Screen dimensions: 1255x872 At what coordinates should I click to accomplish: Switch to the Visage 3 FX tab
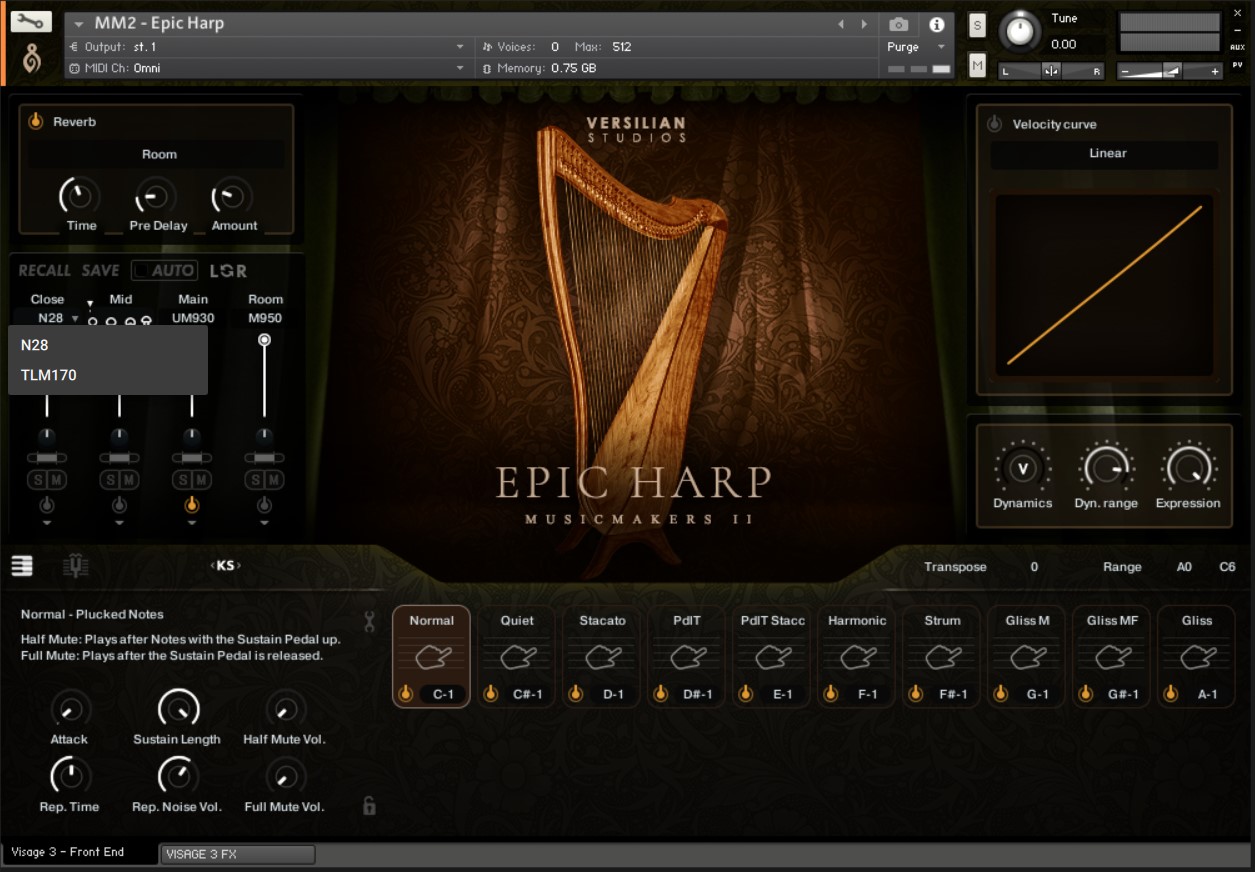coord(238,854)
